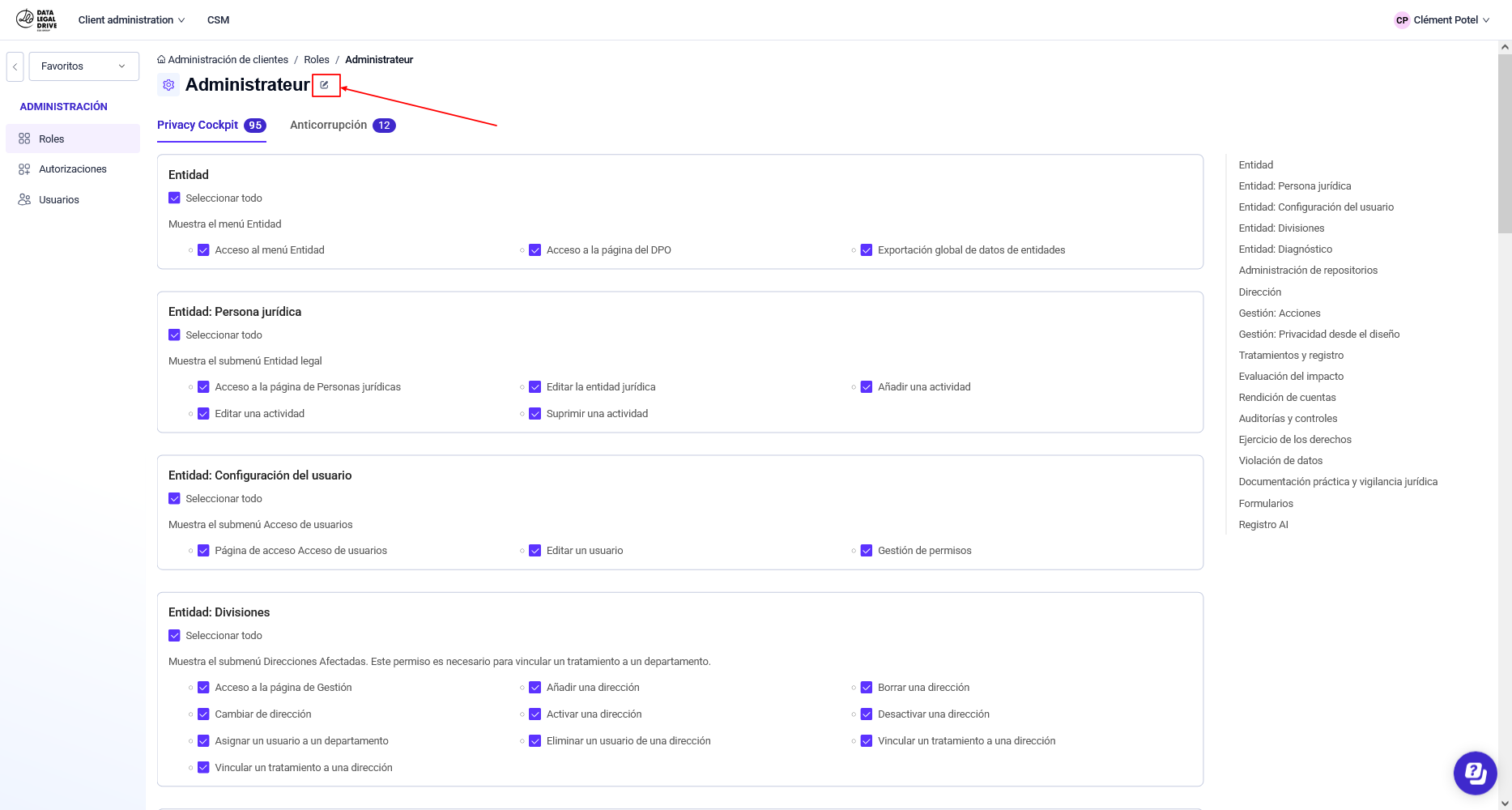Click the CP user avatar
The height and width of the screenshot is (810, 1512).
point(1402,20)
